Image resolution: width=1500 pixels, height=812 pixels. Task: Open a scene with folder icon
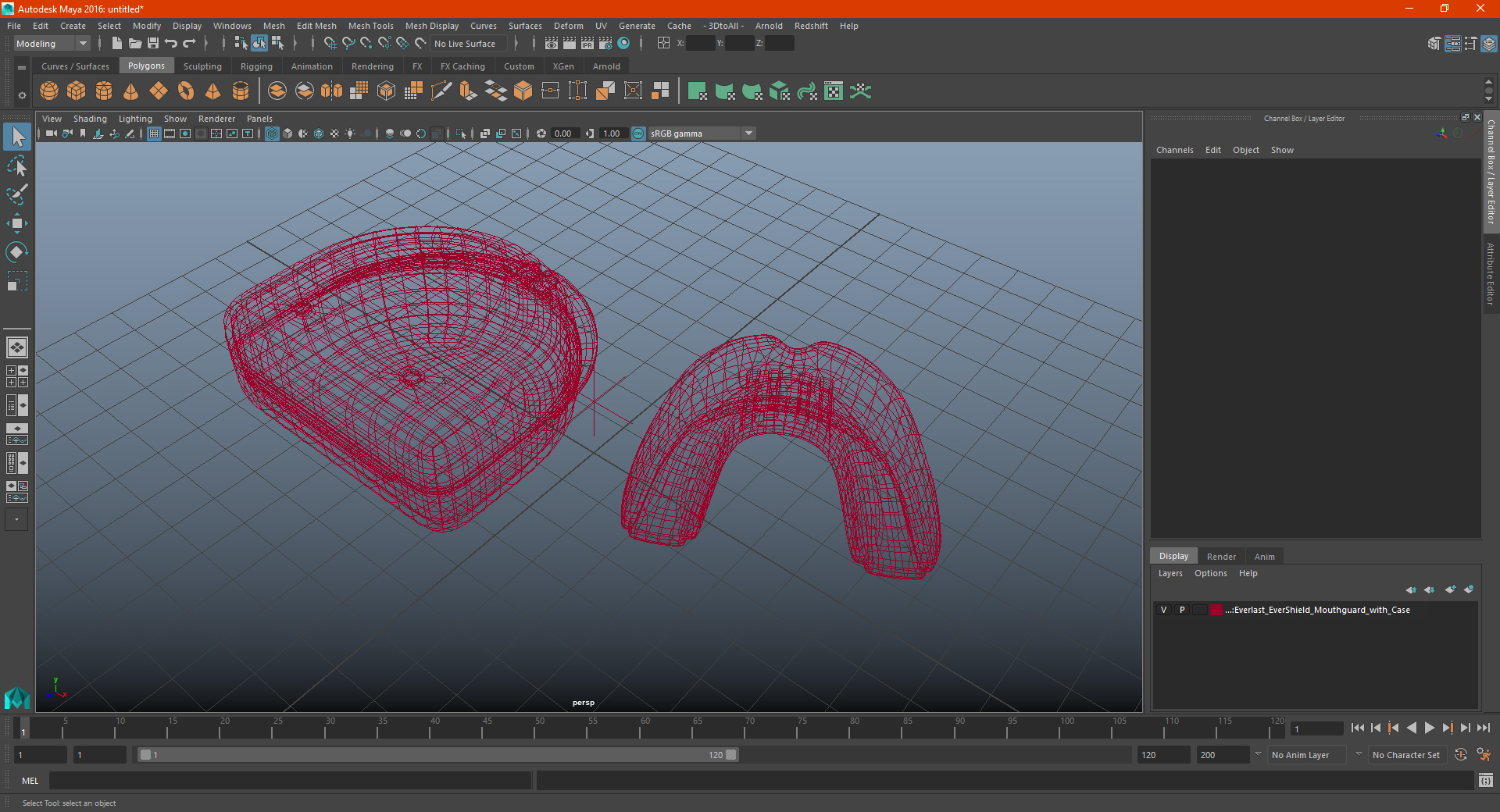[x=134, y=44]
